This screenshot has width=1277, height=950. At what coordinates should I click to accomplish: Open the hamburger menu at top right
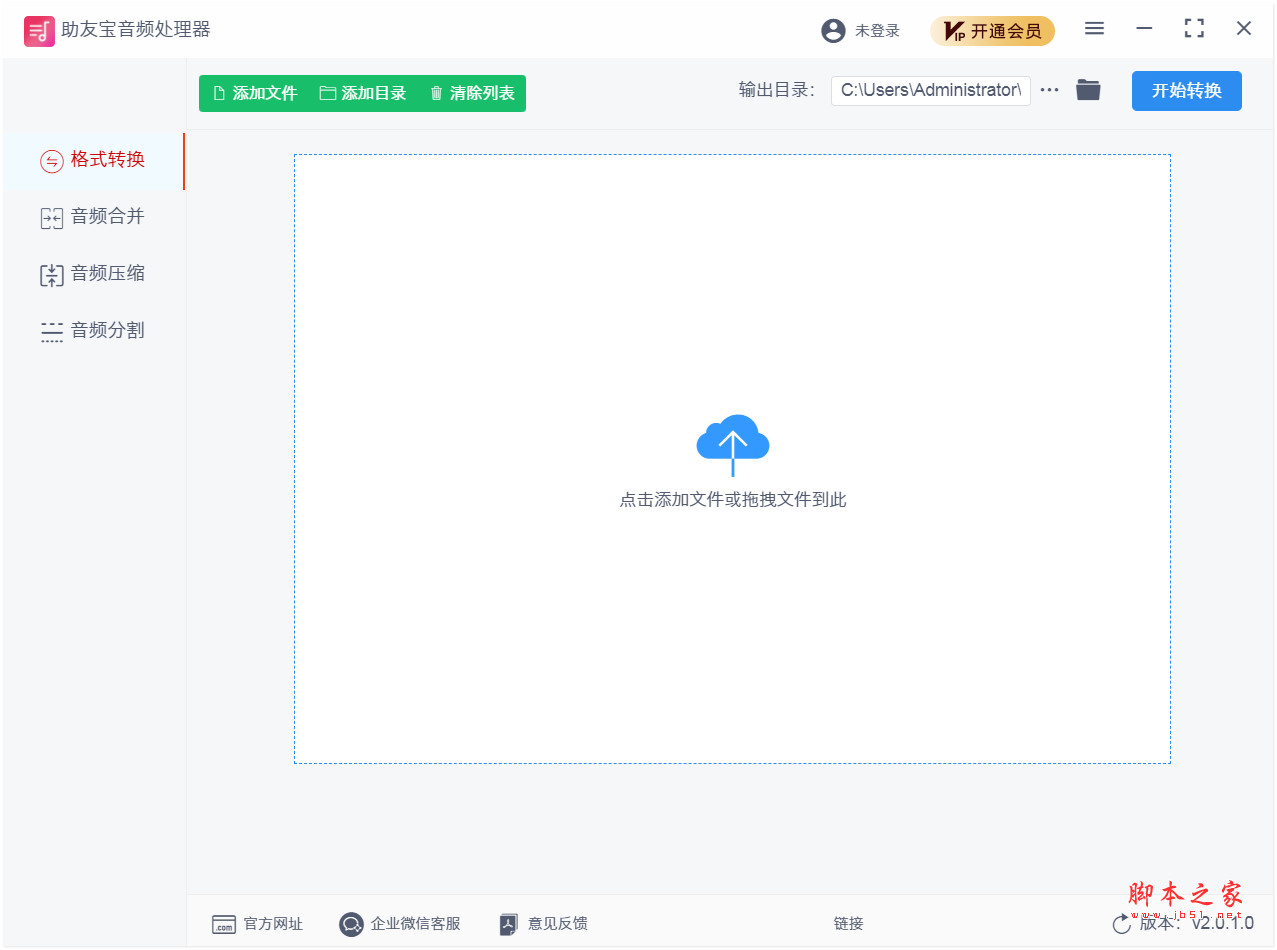(1094, 28)
